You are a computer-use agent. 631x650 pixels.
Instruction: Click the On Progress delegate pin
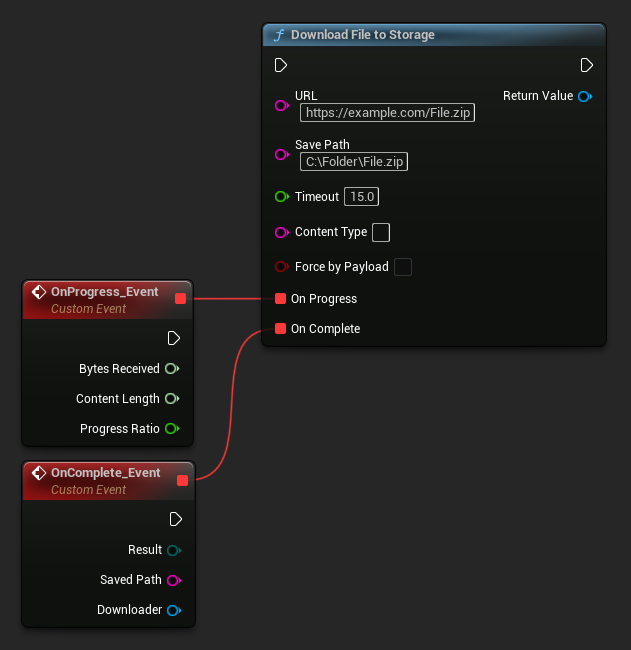[x=281, y=299]
